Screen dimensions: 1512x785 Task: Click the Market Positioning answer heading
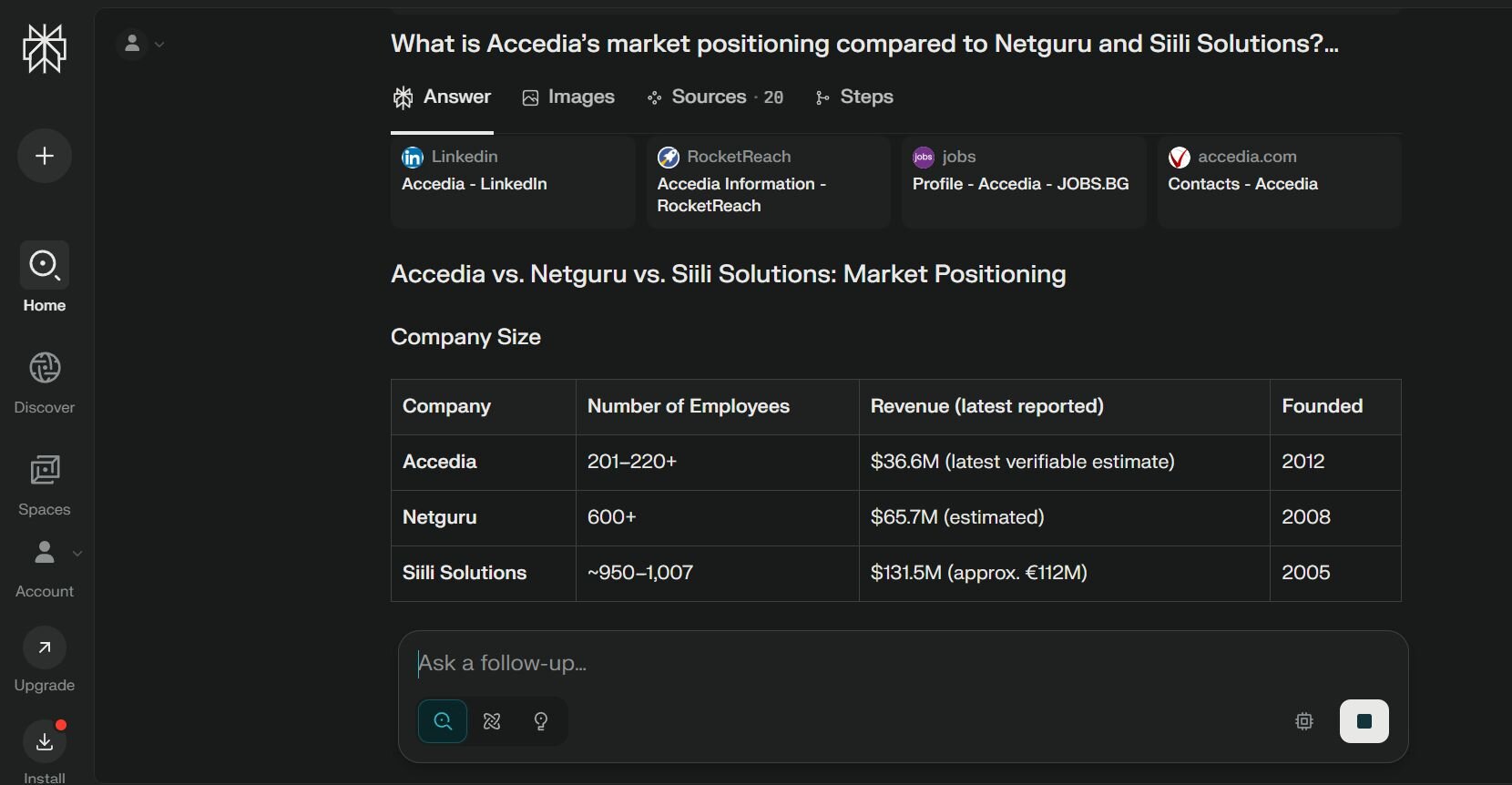point(728,274)
